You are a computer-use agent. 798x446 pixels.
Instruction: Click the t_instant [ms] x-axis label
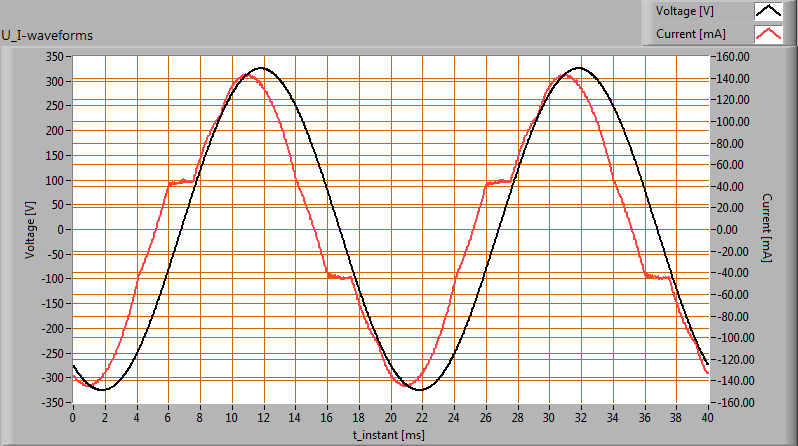point(389,435)
